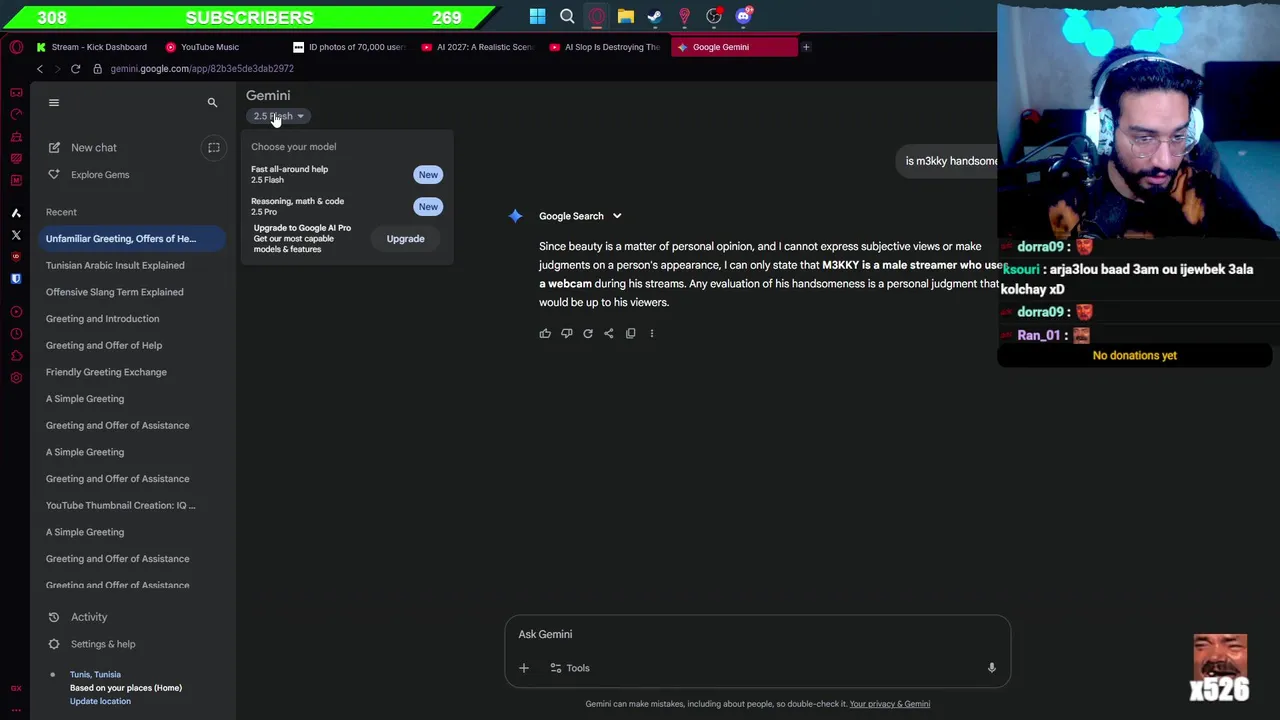Select Fast all-around help 2.5 Flash
Image resolution: width=1280 pixels, height=720 pixels.
click(346, 174)
